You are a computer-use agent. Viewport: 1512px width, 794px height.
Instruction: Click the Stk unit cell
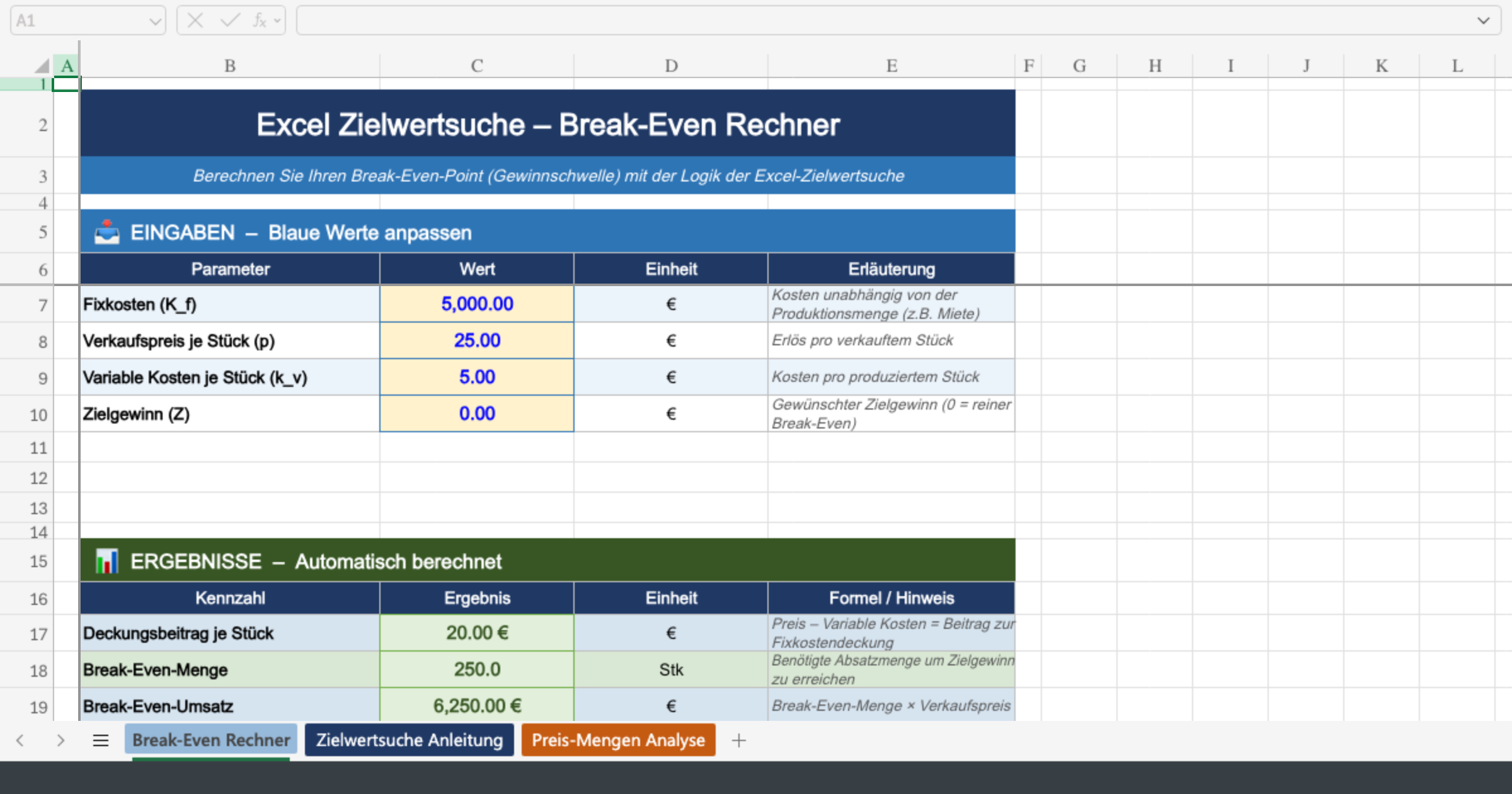(x=671, y=669)
